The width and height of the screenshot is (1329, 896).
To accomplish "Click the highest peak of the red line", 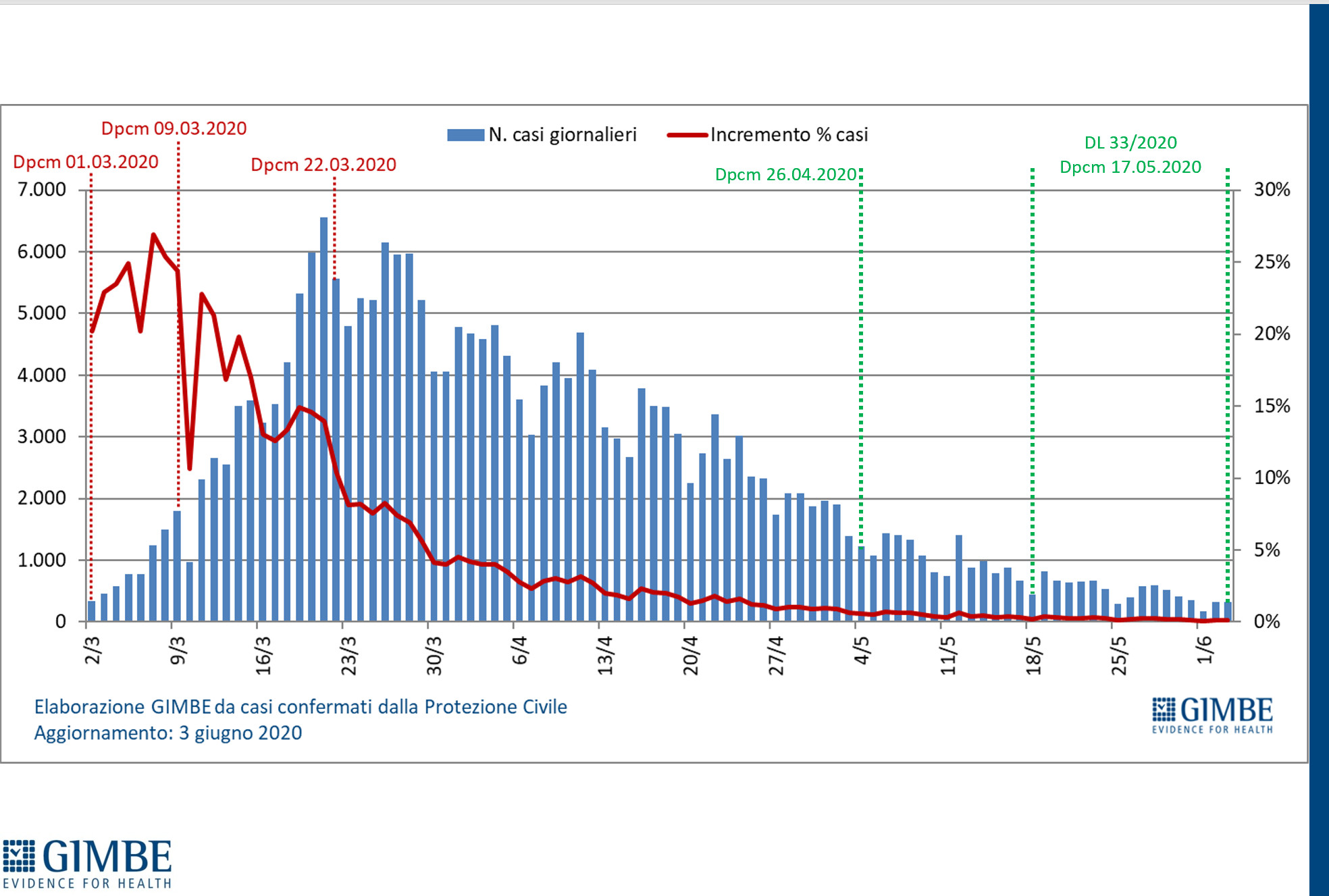I will [x=154, y=235].
